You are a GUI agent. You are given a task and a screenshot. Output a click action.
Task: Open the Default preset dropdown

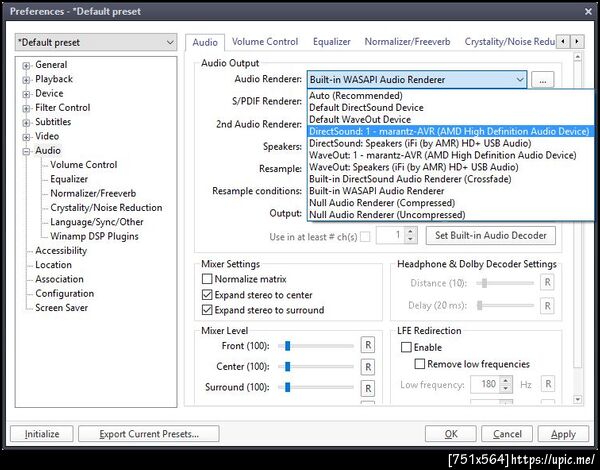[x=96, y=42]
